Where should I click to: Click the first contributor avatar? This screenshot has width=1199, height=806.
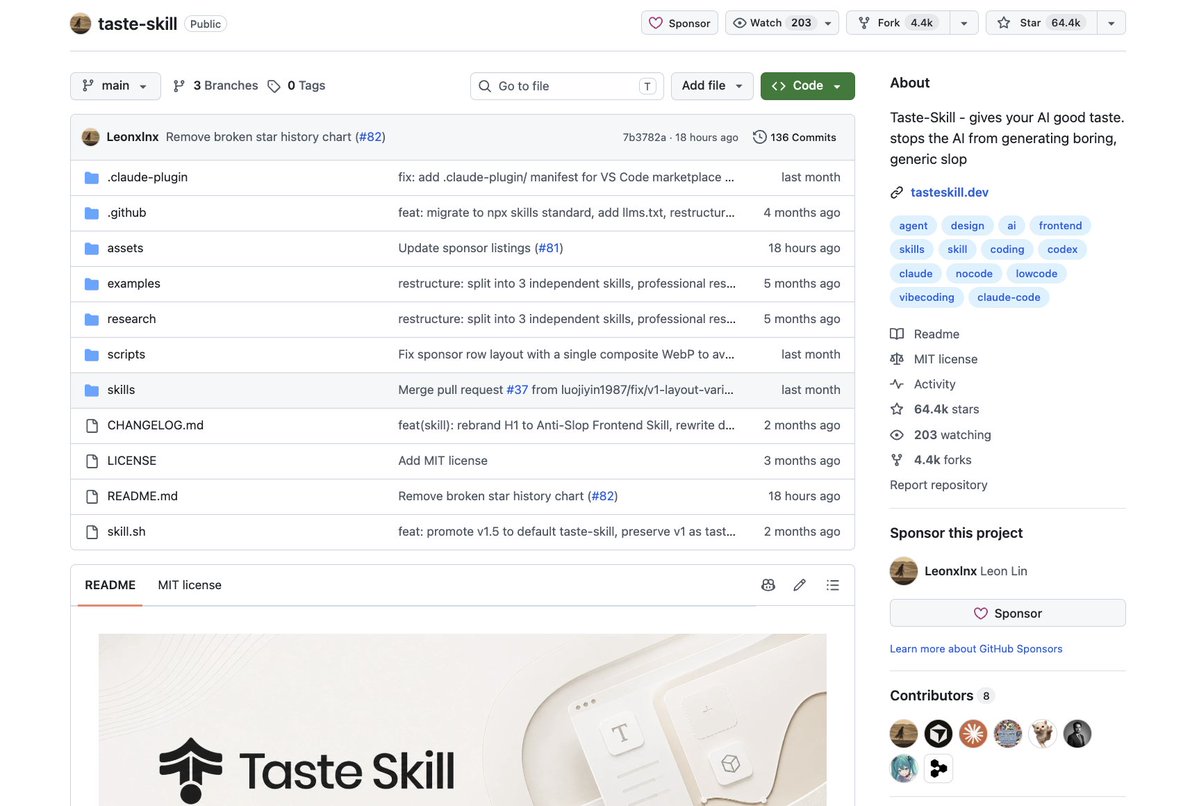[903, 733]
